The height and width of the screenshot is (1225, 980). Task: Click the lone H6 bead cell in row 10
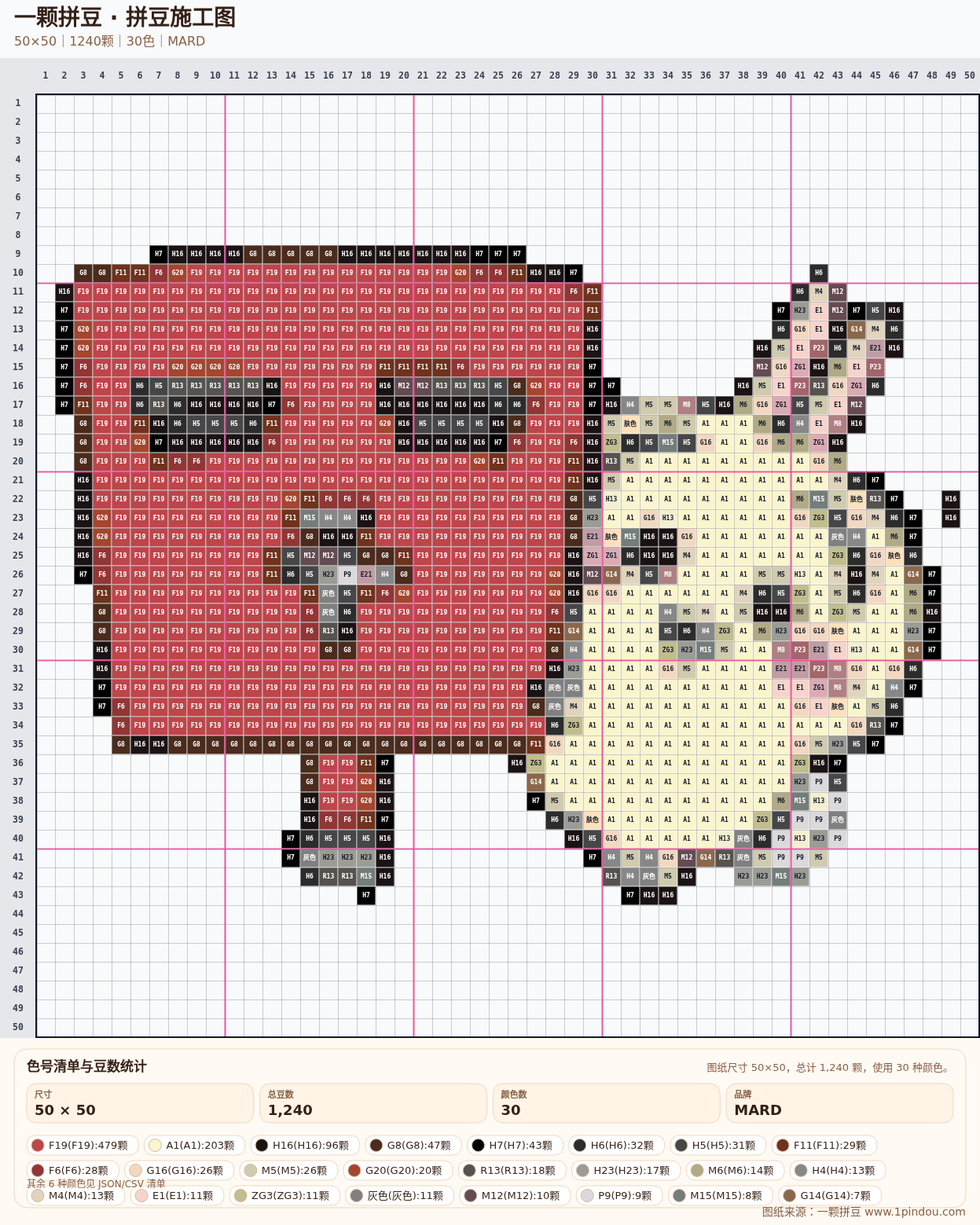[x=819, y=273]
